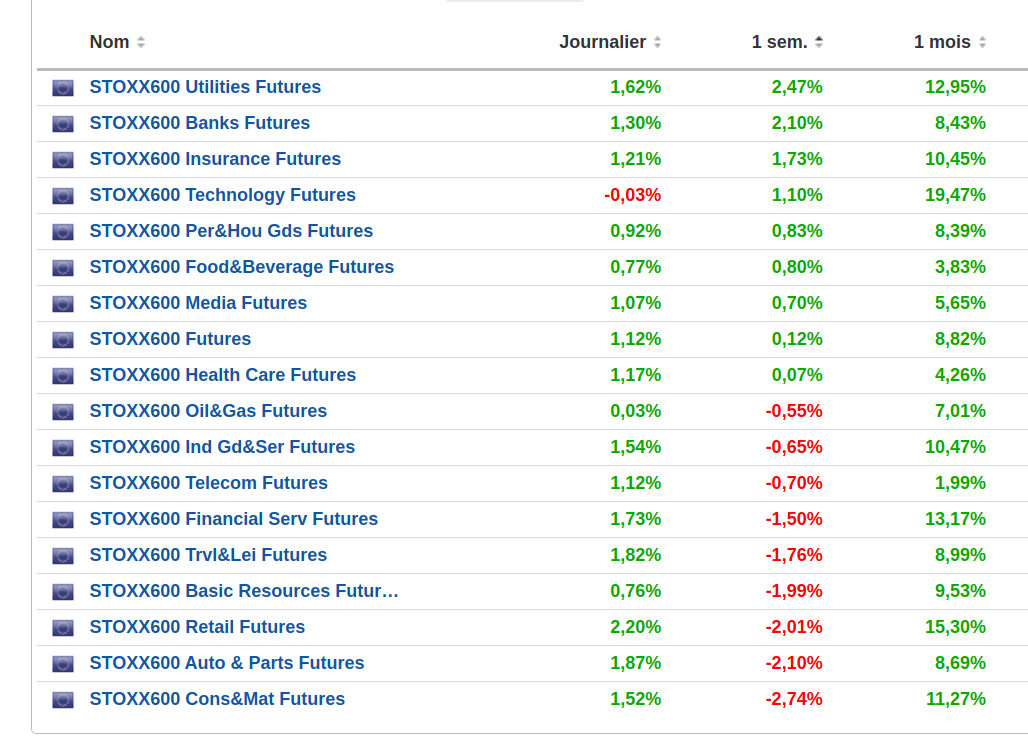Viewport: 1028px width, 745px height.
Task: Toggle the 1 sem. column sort arrow
Action: (819, 42)
